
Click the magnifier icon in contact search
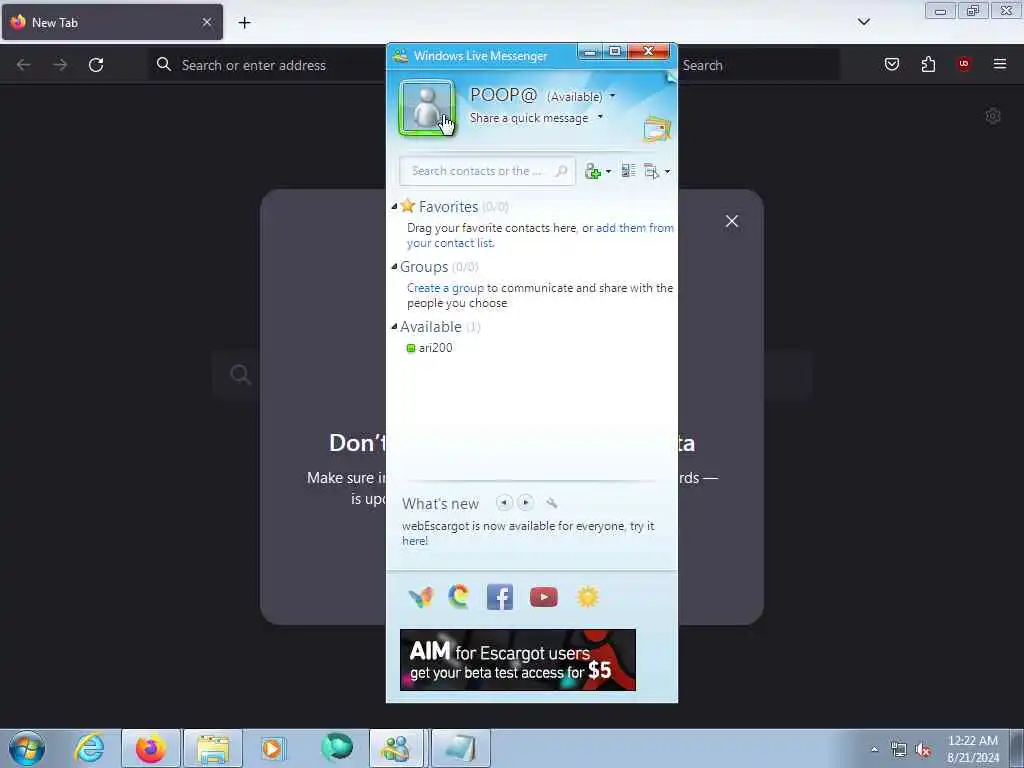pyautogui.click(x=561, y=171)
